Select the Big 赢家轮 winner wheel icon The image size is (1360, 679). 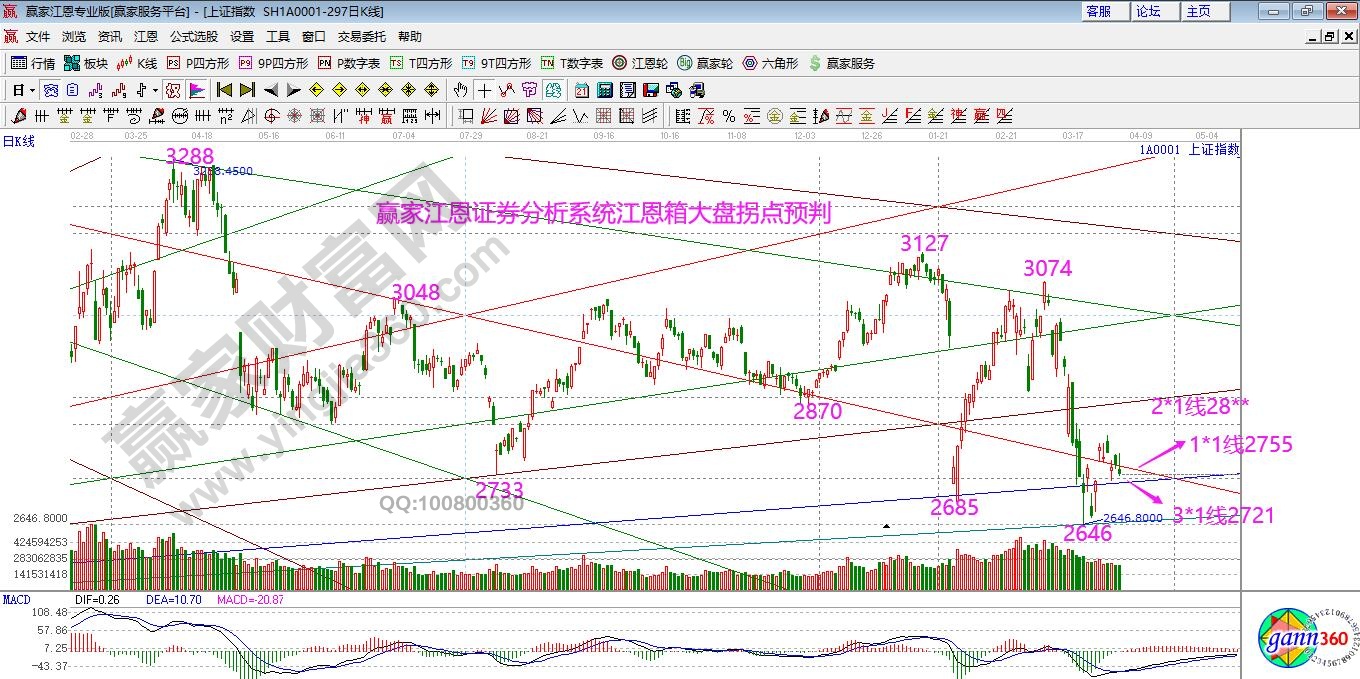coord(684,62)
